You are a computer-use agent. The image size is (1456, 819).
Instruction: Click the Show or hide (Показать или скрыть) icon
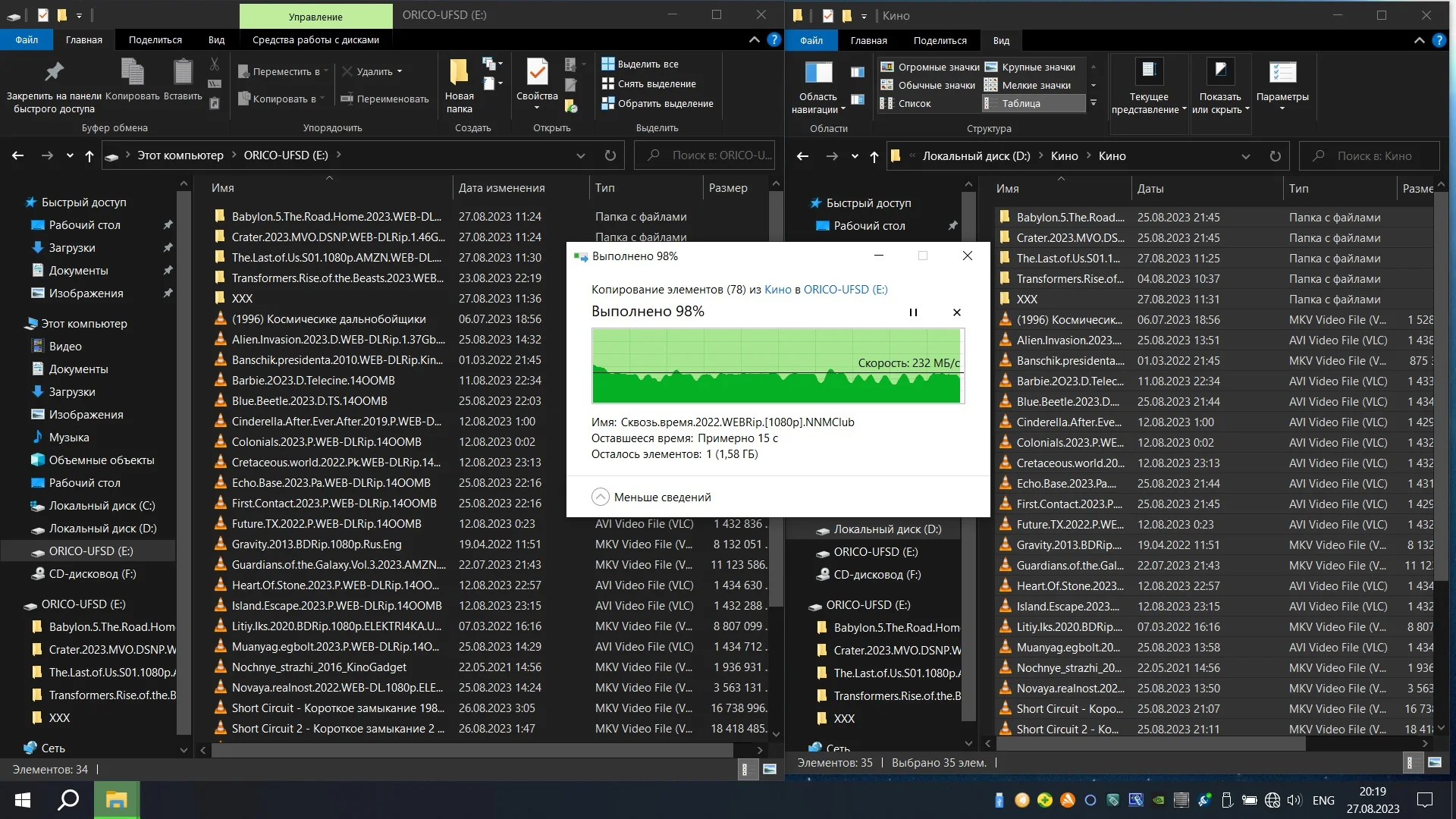click(1219, 73)
